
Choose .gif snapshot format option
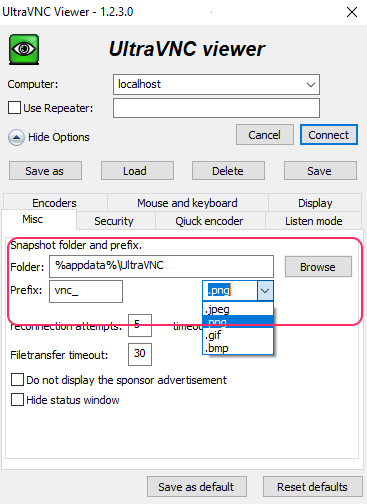pos(238,335)
